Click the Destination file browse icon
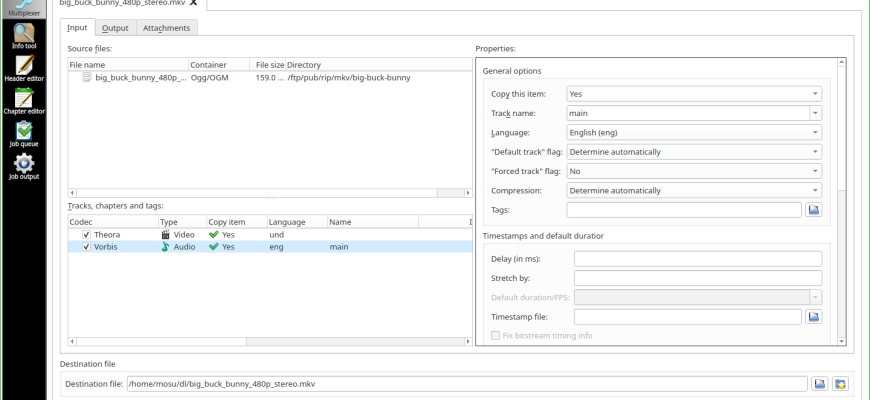The width and height of the screenshot is (870, 400). point(820,384)
